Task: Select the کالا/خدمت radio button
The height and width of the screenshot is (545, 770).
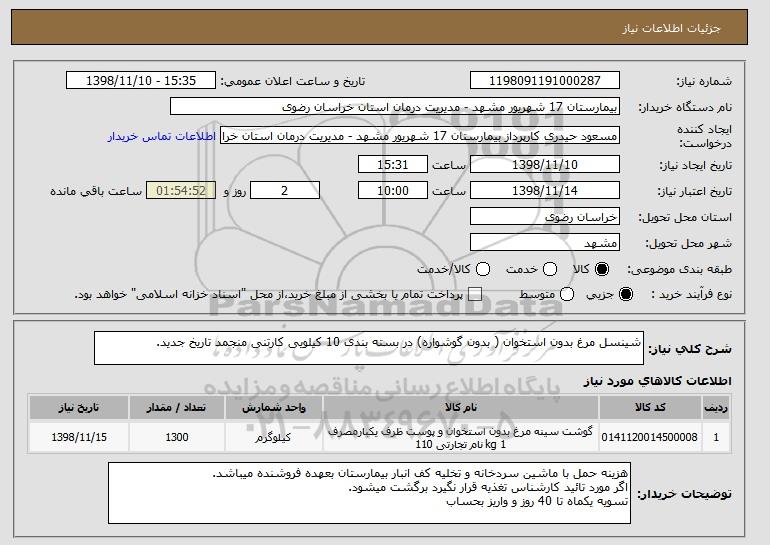Action: [x=483, y=269]
